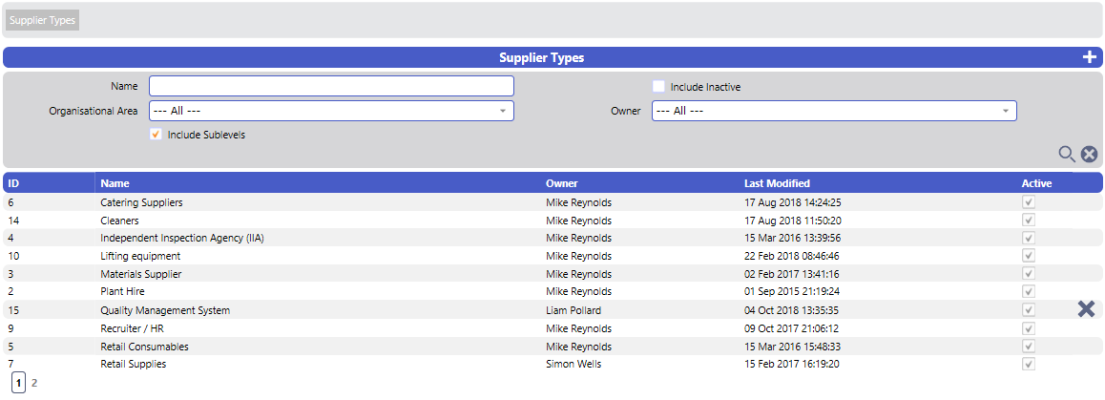
Task: Click the date 22 Feb 2018 08:46:46
Action: pyautogui.click(x=791, y=256)
